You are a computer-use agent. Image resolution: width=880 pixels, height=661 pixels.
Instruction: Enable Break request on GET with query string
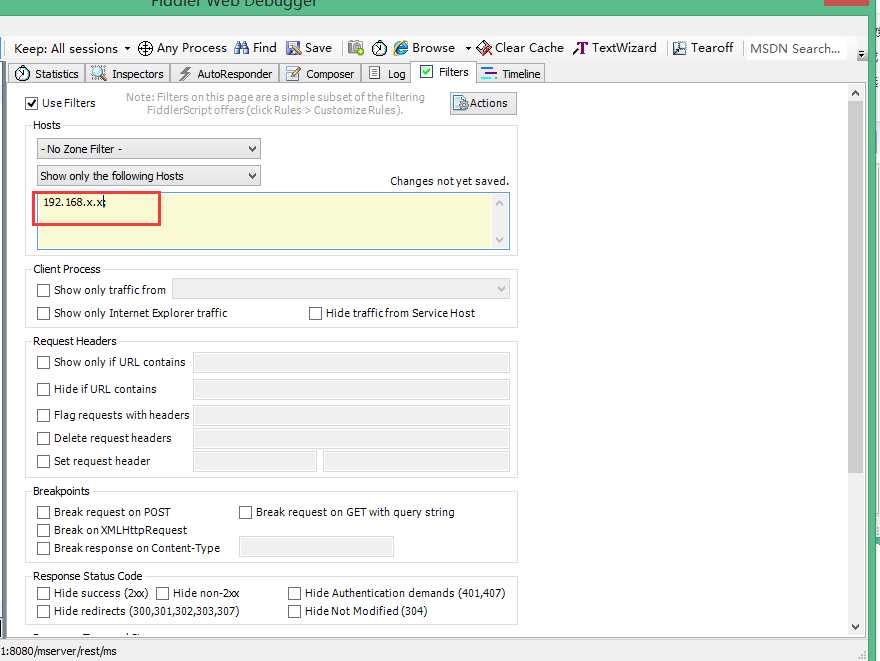click(x=245, y=512)
